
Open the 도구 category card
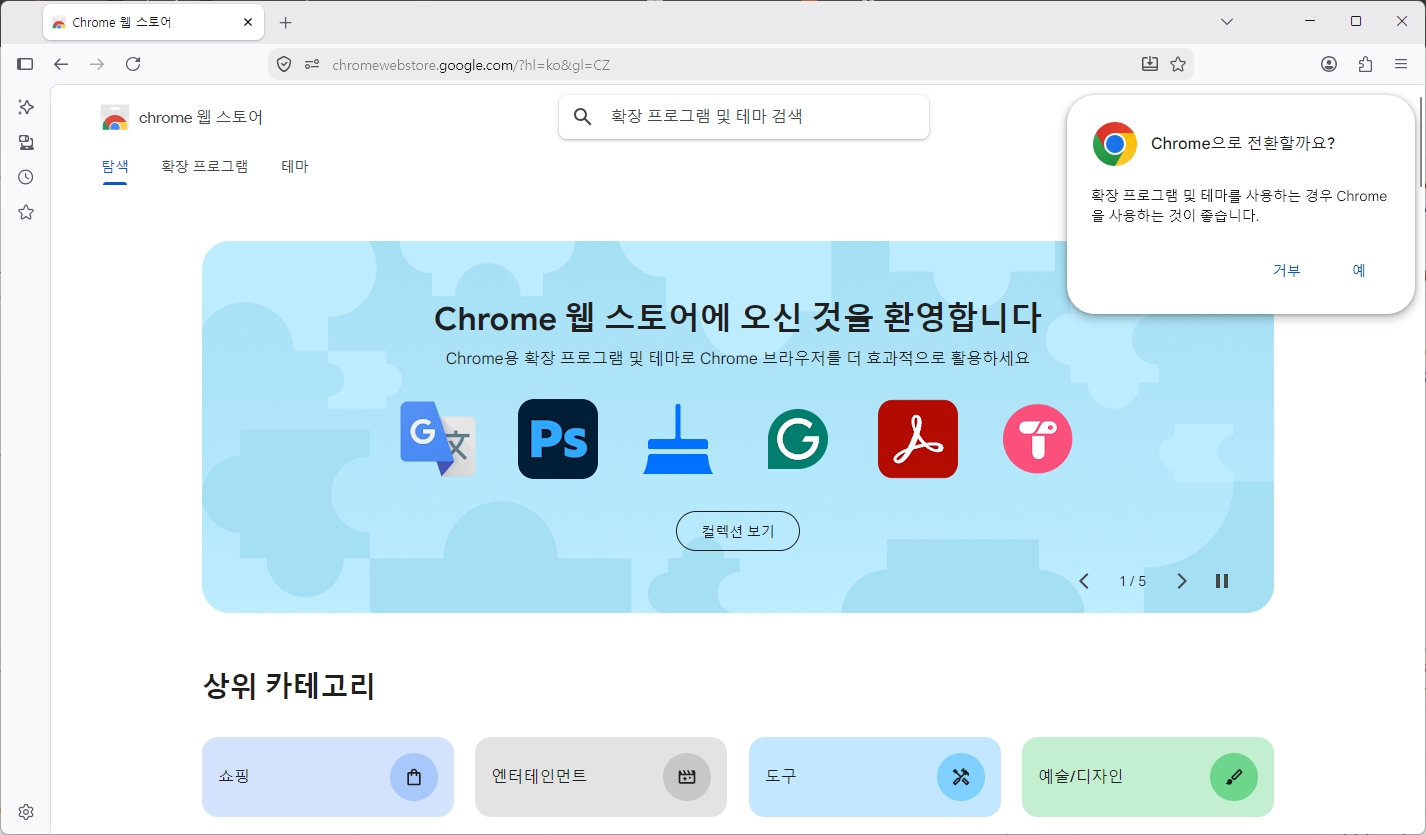pos(875,777)
